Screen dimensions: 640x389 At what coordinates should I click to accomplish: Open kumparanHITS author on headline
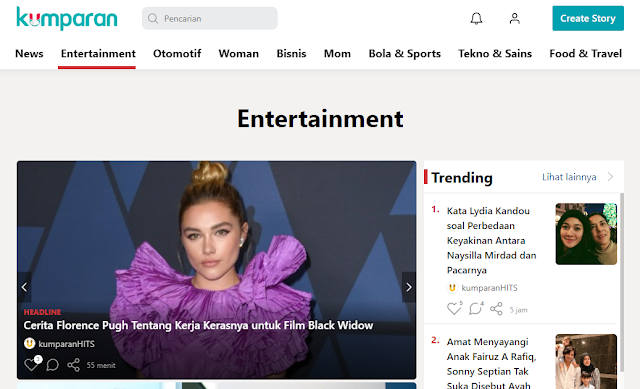pos(67,344)
